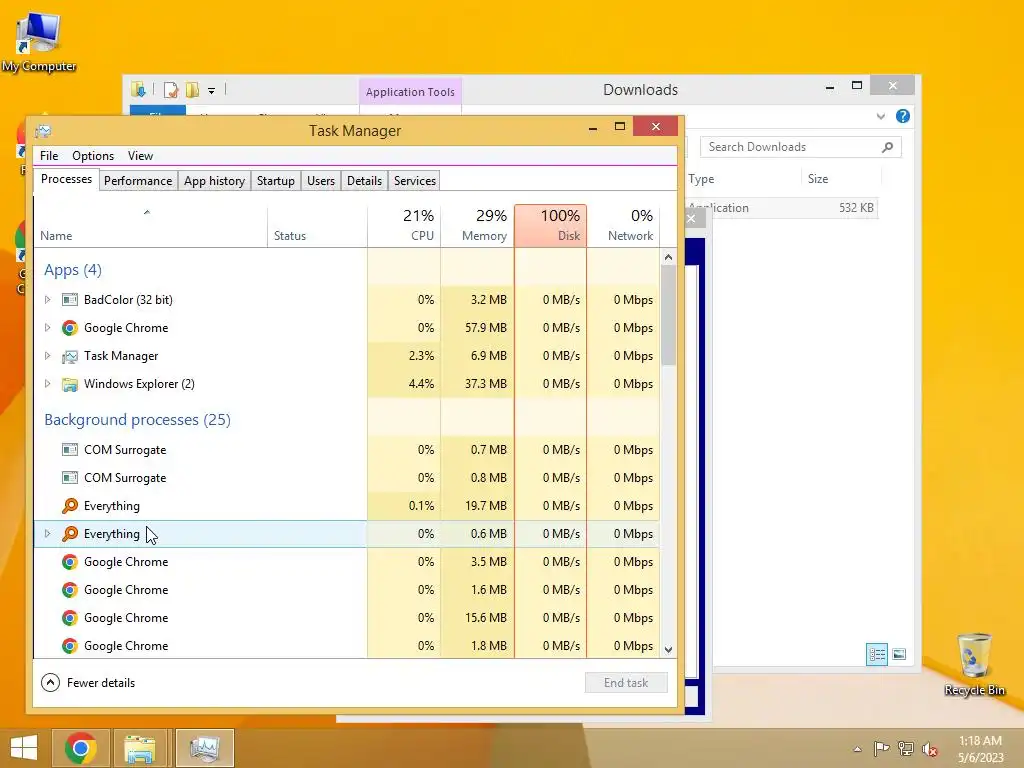
Task: Click New Folder icon in Downloads toolbar
Action: [192, 89]
